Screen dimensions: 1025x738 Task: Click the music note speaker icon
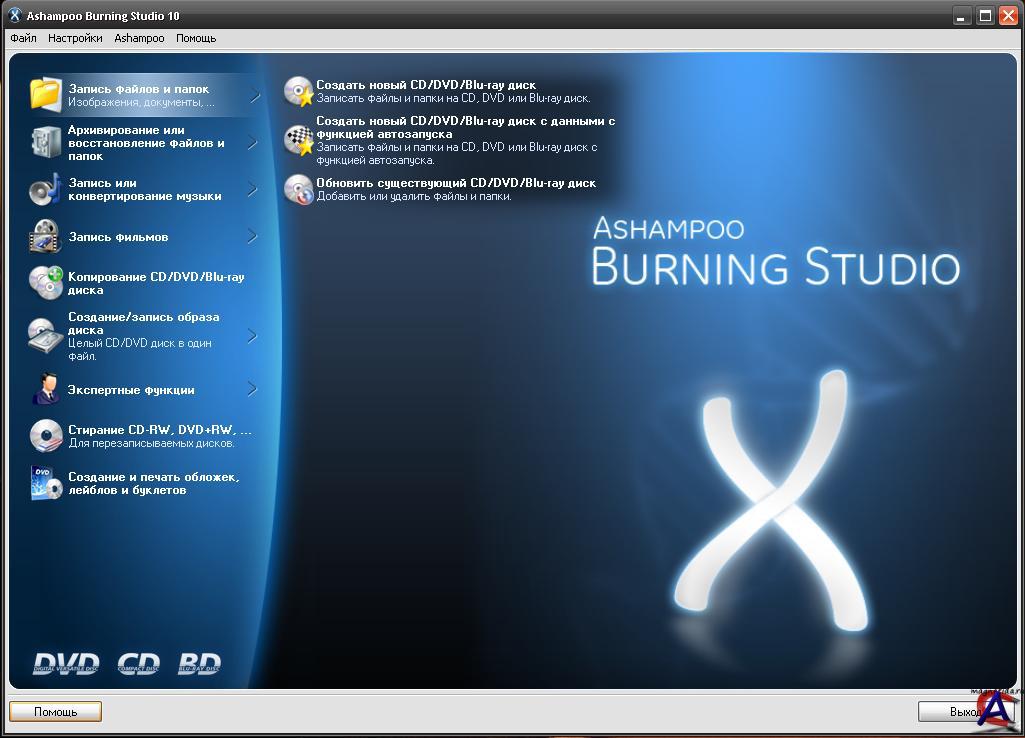pos(45,189)
